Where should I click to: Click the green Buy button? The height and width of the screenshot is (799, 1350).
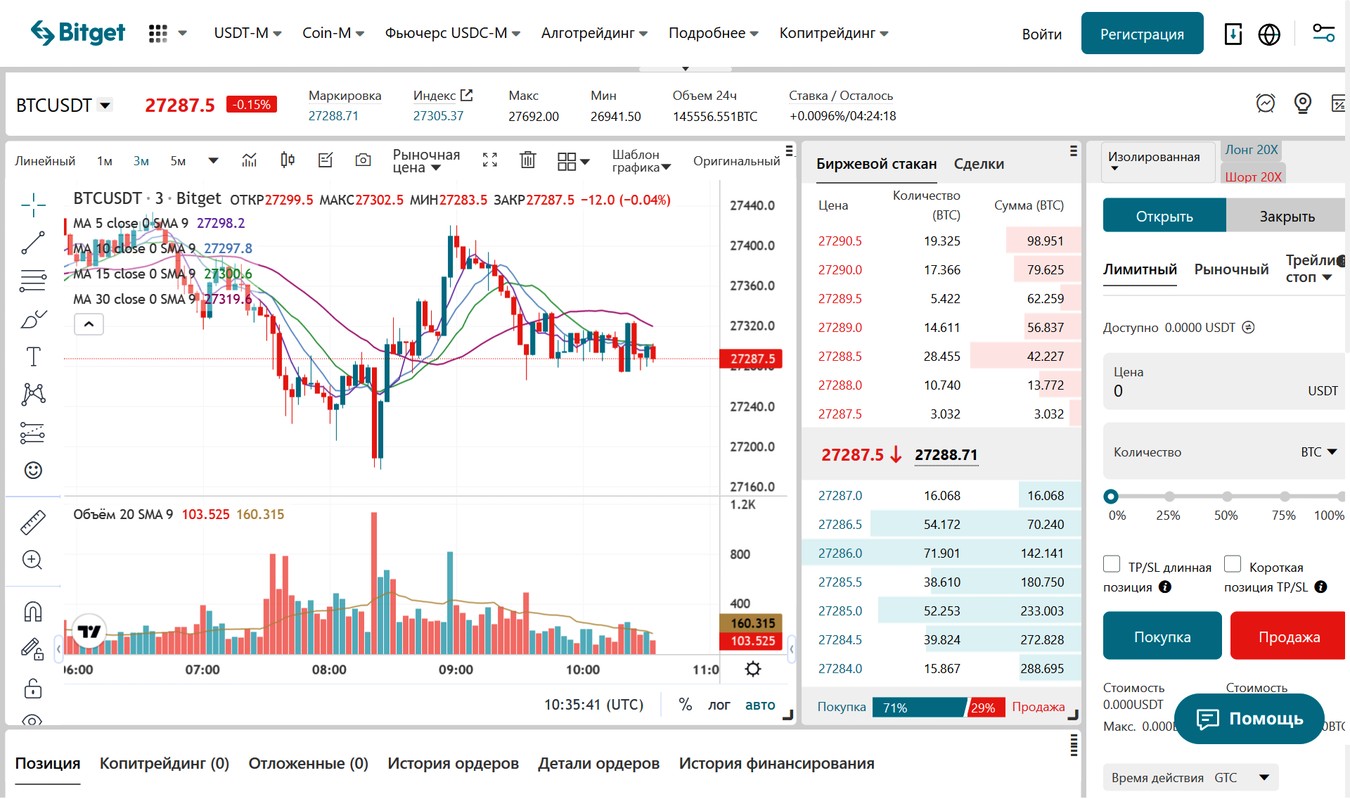pyautogui.click(x=1162, y=636)
